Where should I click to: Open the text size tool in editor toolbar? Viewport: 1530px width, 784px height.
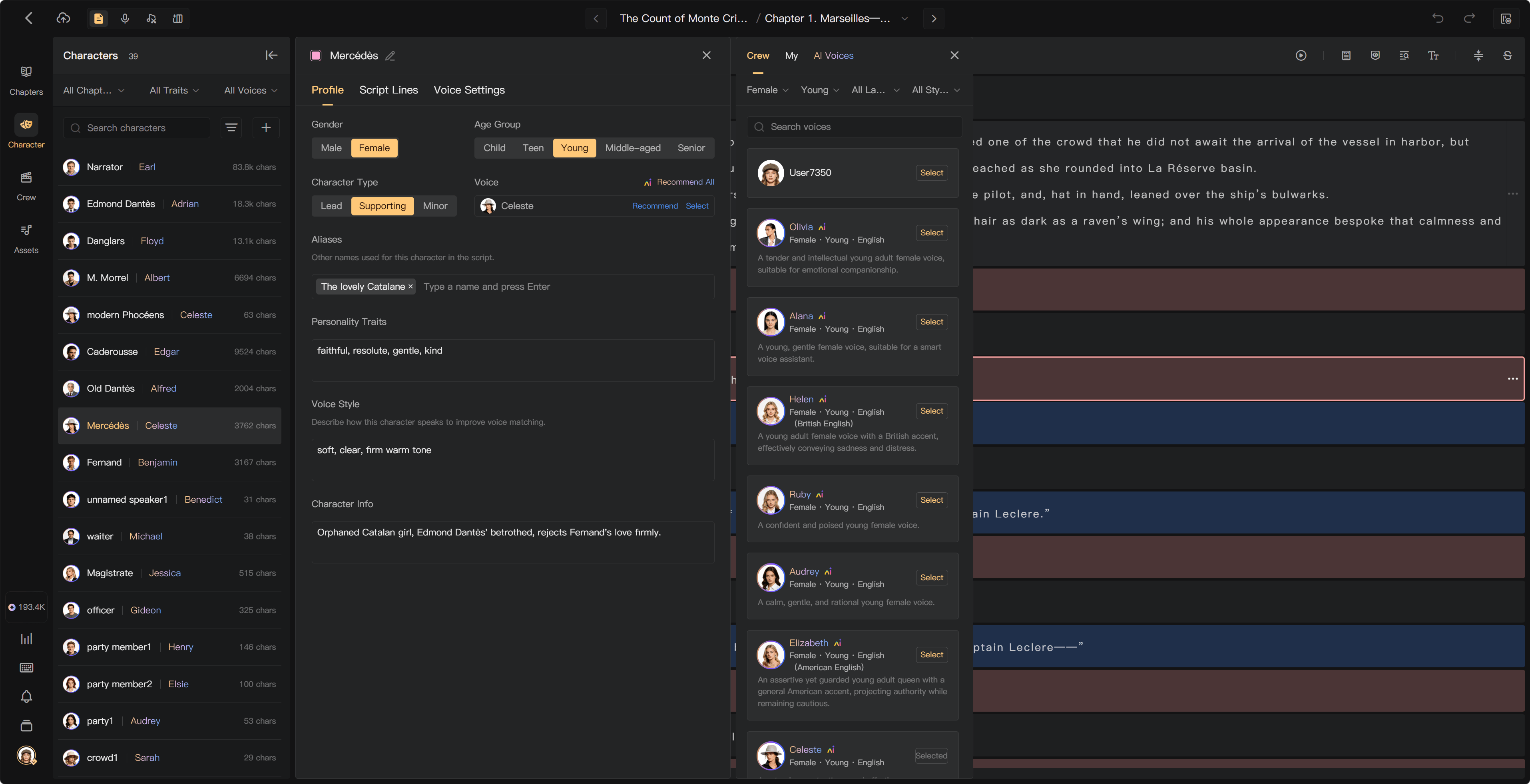[1433, 55]
